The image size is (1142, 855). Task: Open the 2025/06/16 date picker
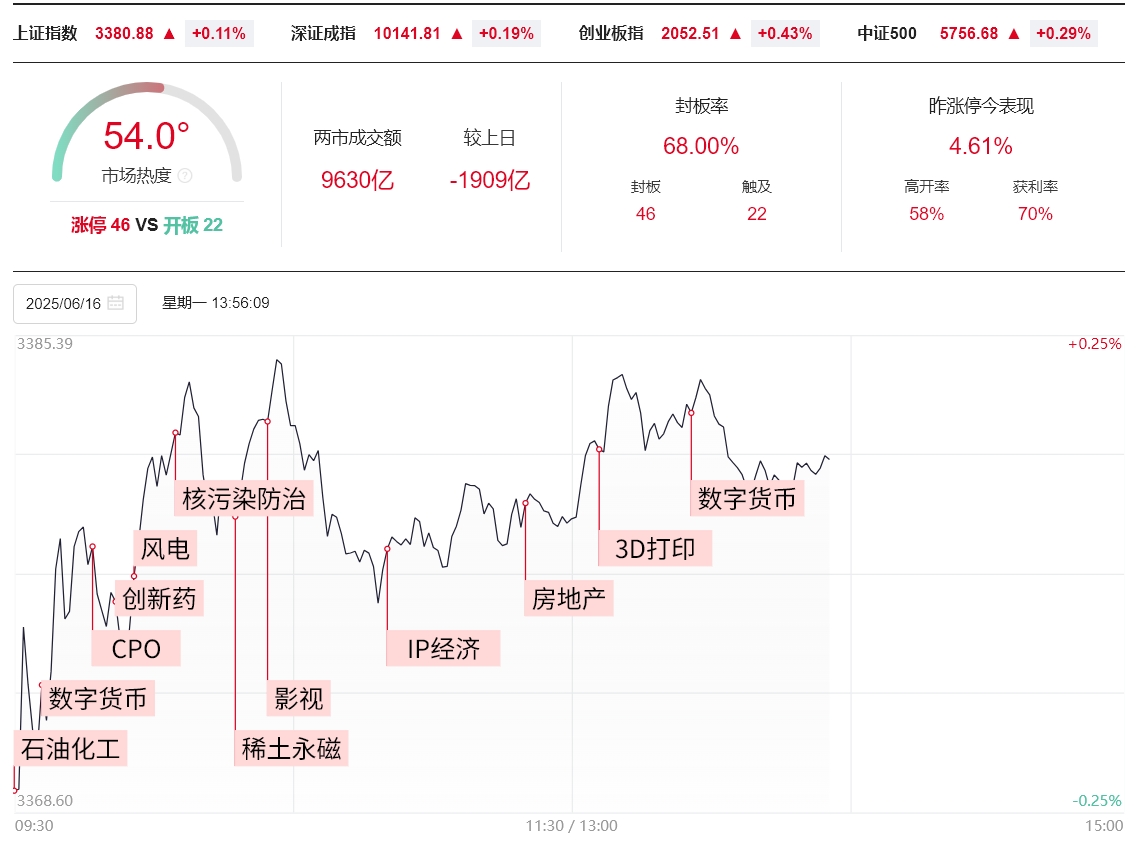64,304
